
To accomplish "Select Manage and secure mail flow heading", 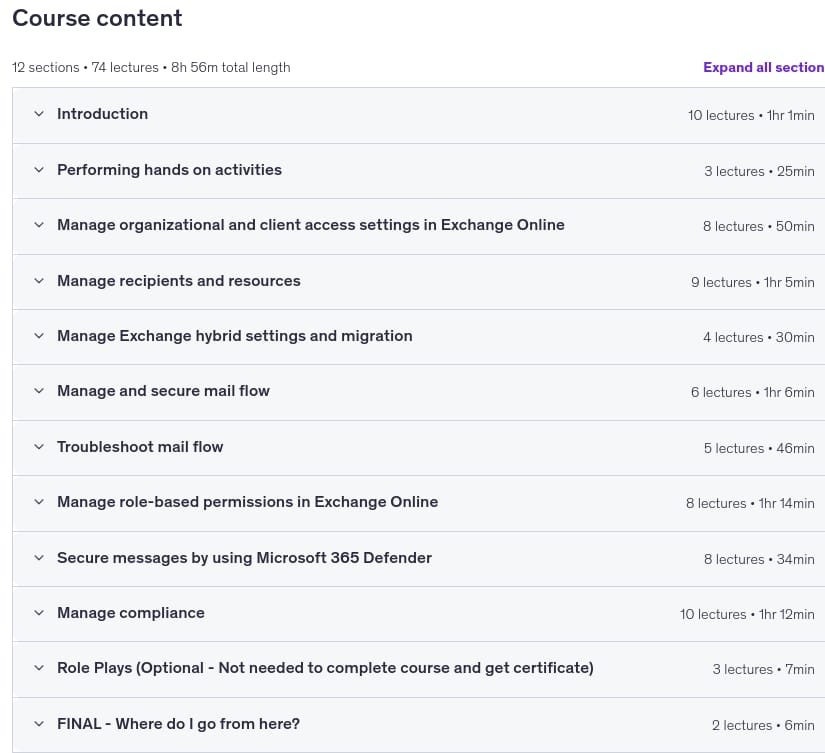I will pyautogui.click(x=163, y=390).
